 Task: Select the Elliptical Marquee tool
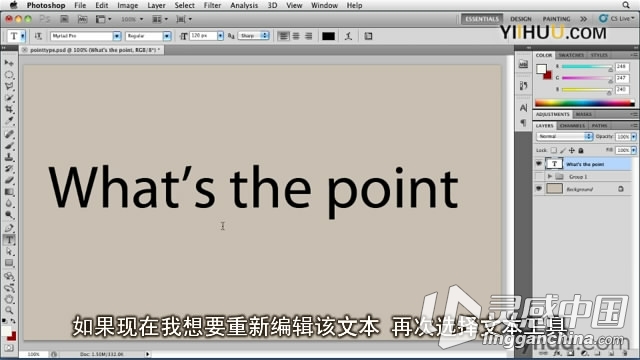[9, 75]
